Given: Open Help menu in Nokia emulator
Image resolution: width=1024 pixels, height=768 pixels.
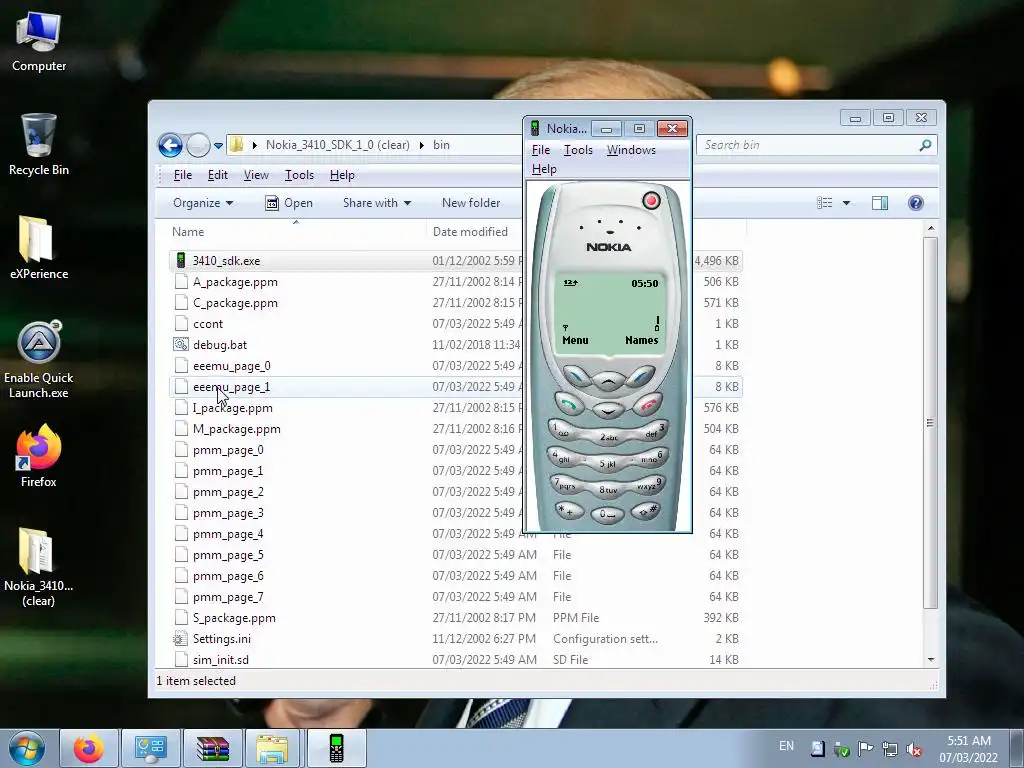Looking at the screenshot, I should click(544, 169).
